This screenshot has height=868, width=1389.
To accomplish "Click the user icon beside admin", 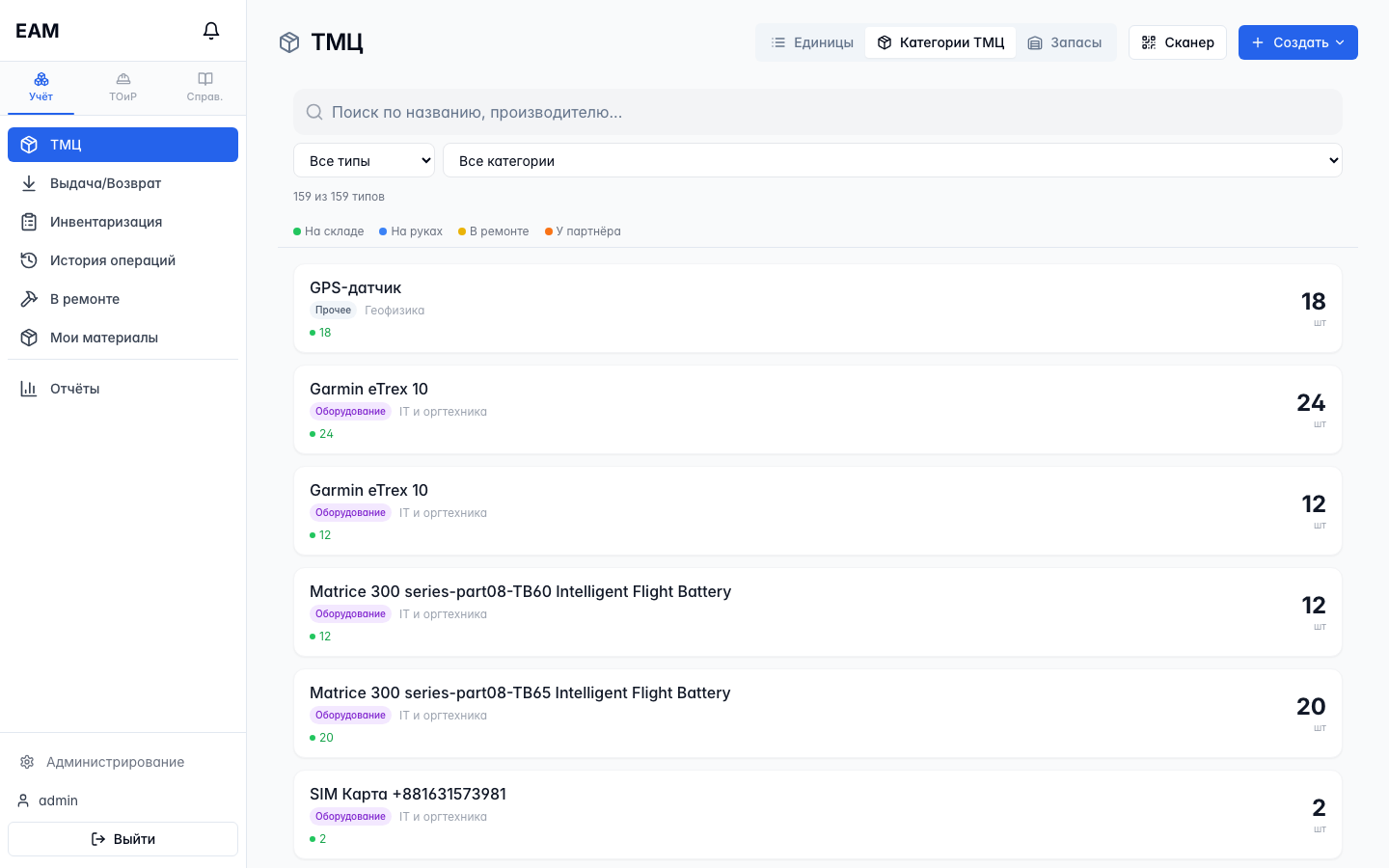I will tap(23, 800).
